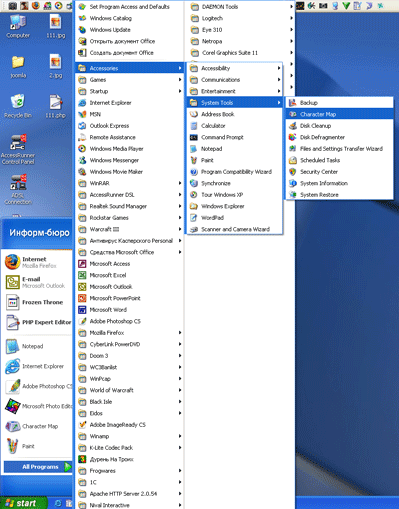Select Windows Catalog entry
Viewport: 399px width, 509px height.
pos(130,18)
